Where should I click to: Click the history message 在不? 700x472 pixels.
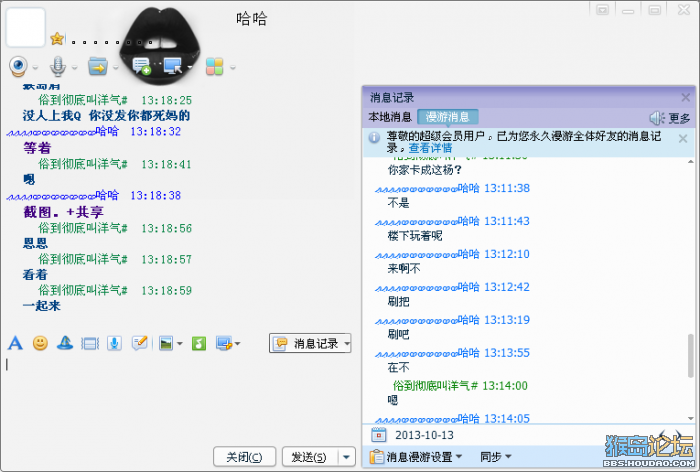[x=398, y=368]
